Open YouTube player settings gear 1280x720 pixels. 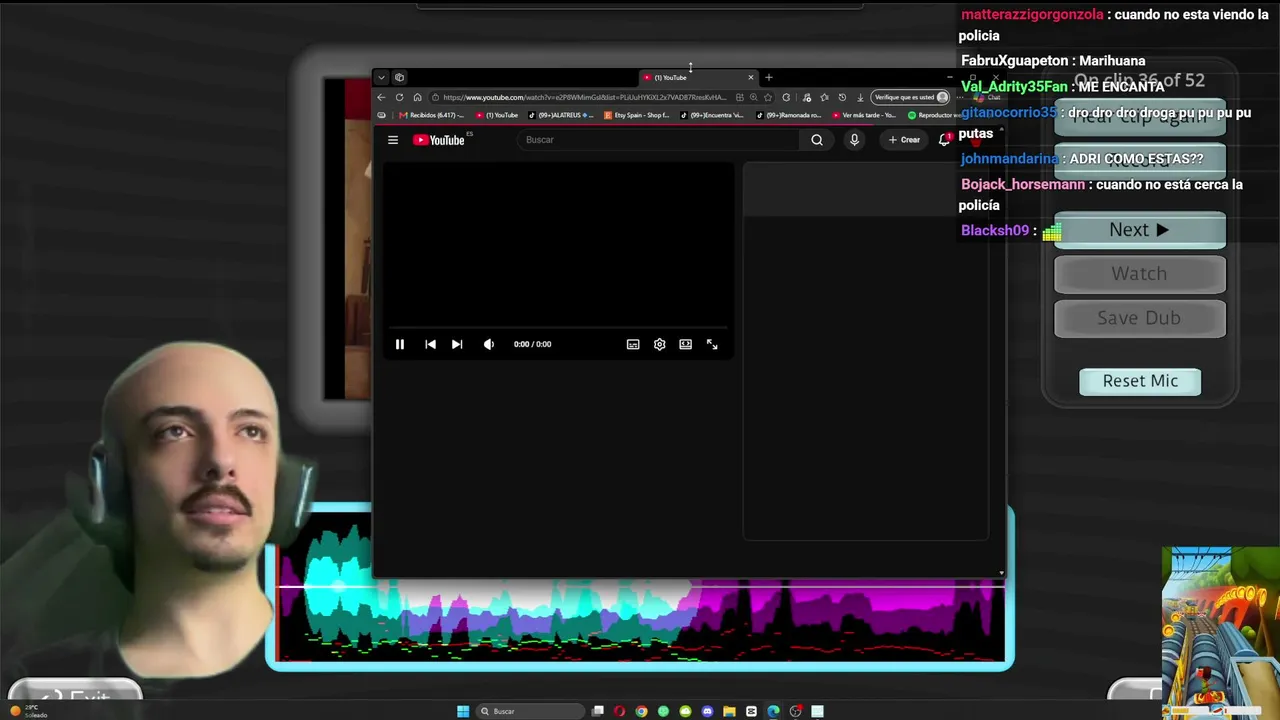[x=659, y=344]
